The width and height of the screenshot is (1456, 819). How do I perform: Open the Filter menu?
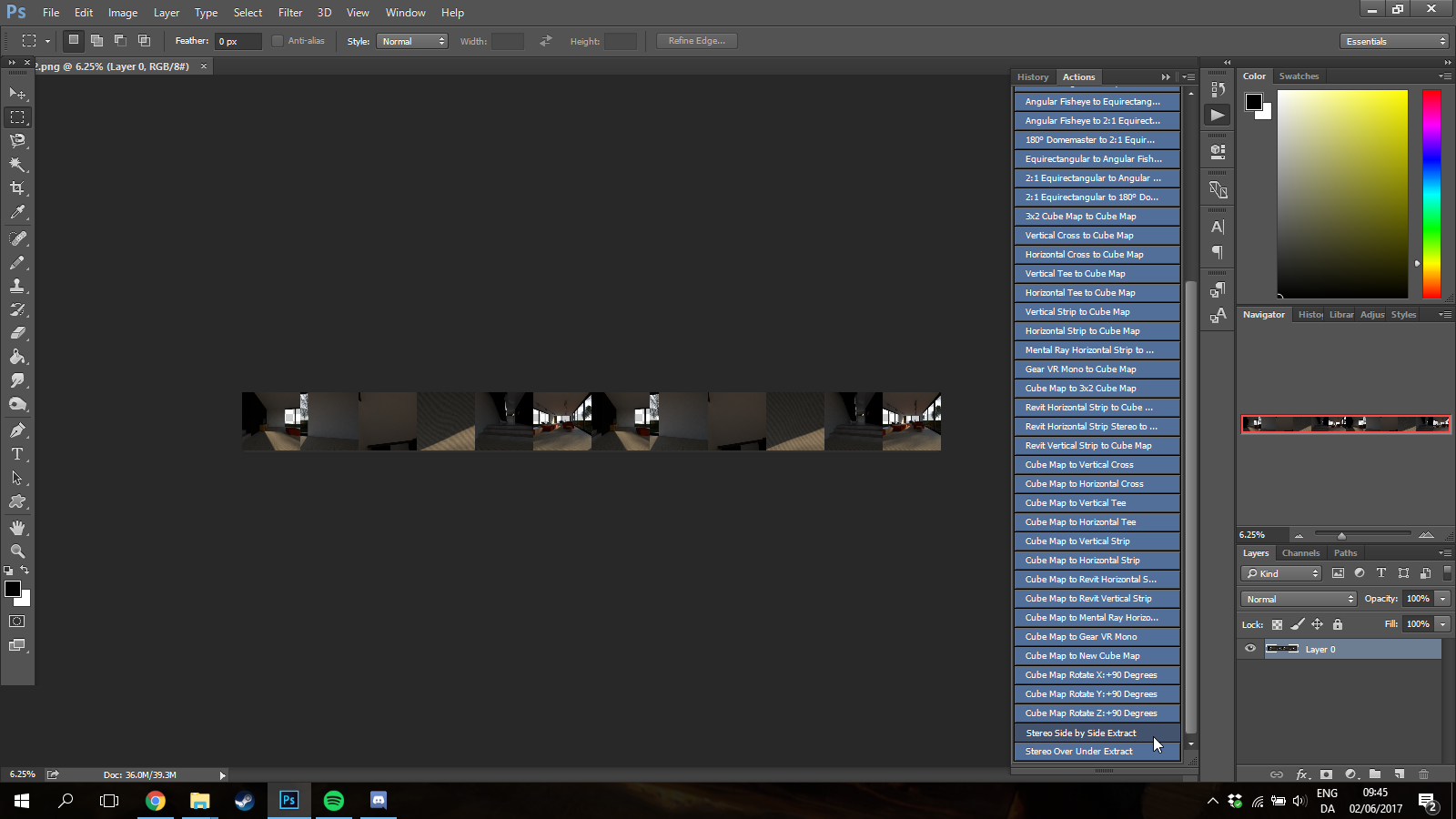click(290, 13)
